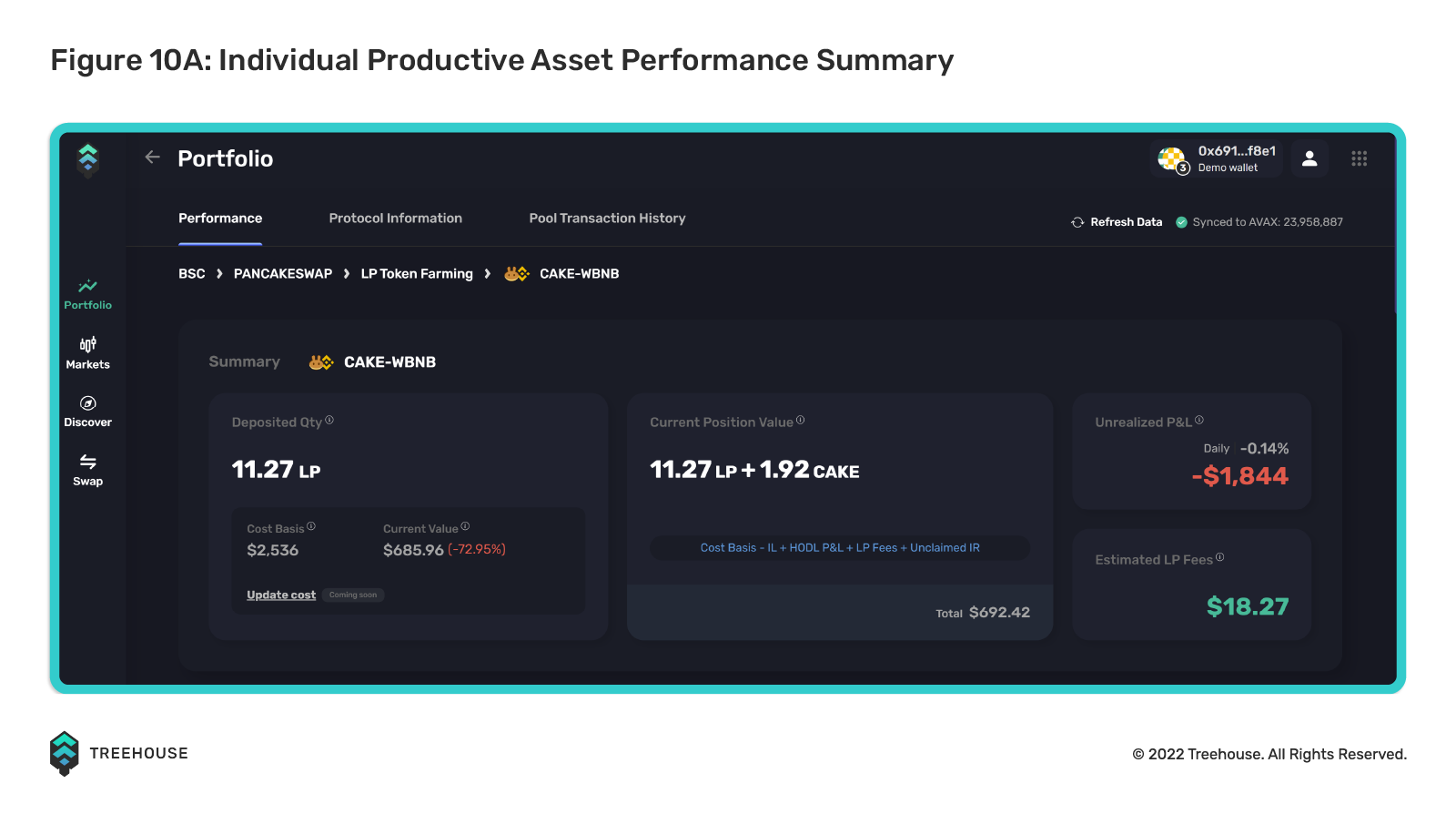
Task: Click the chevron after PANCAKESWAP in the breadcrumb
Action: point(347,274)
